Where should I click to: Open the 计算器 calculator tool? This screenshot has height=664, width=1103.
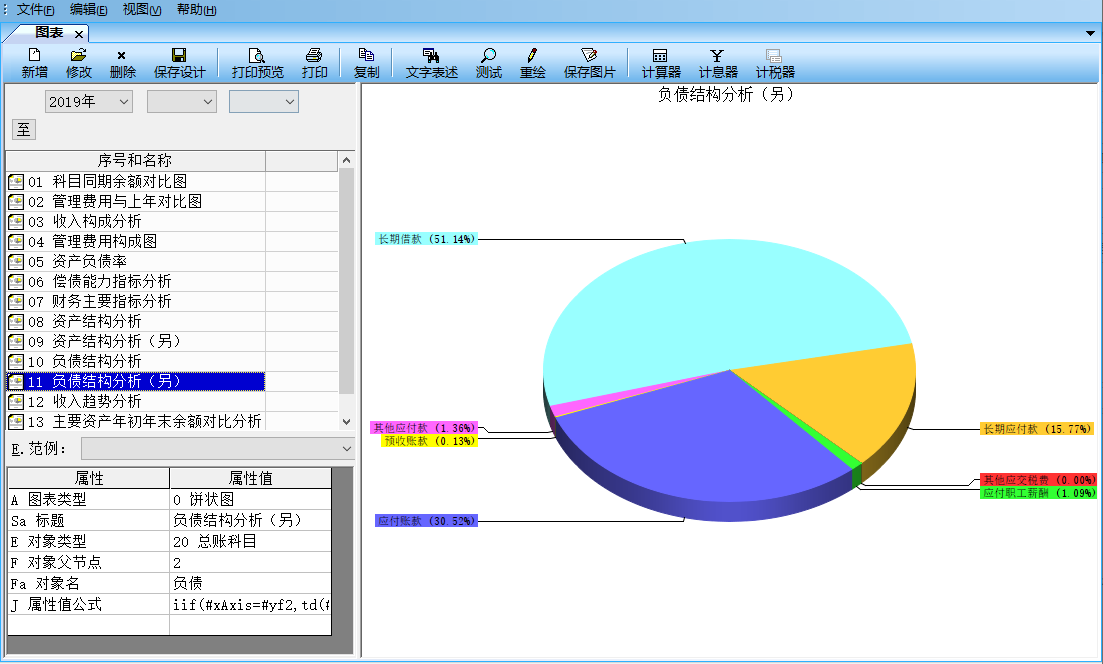point(660,55)
